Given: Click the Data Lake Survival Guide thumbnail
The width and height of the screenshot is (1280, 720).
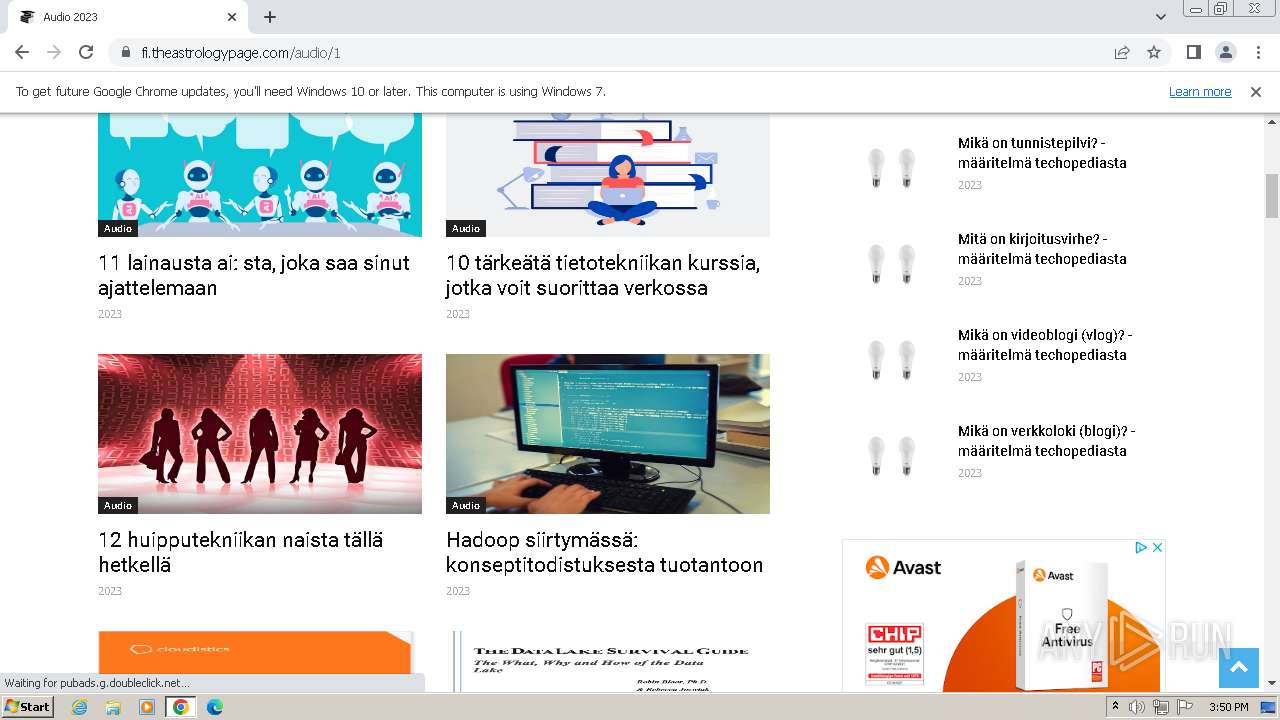Looking at the screenshot, I should pos(608,661).
